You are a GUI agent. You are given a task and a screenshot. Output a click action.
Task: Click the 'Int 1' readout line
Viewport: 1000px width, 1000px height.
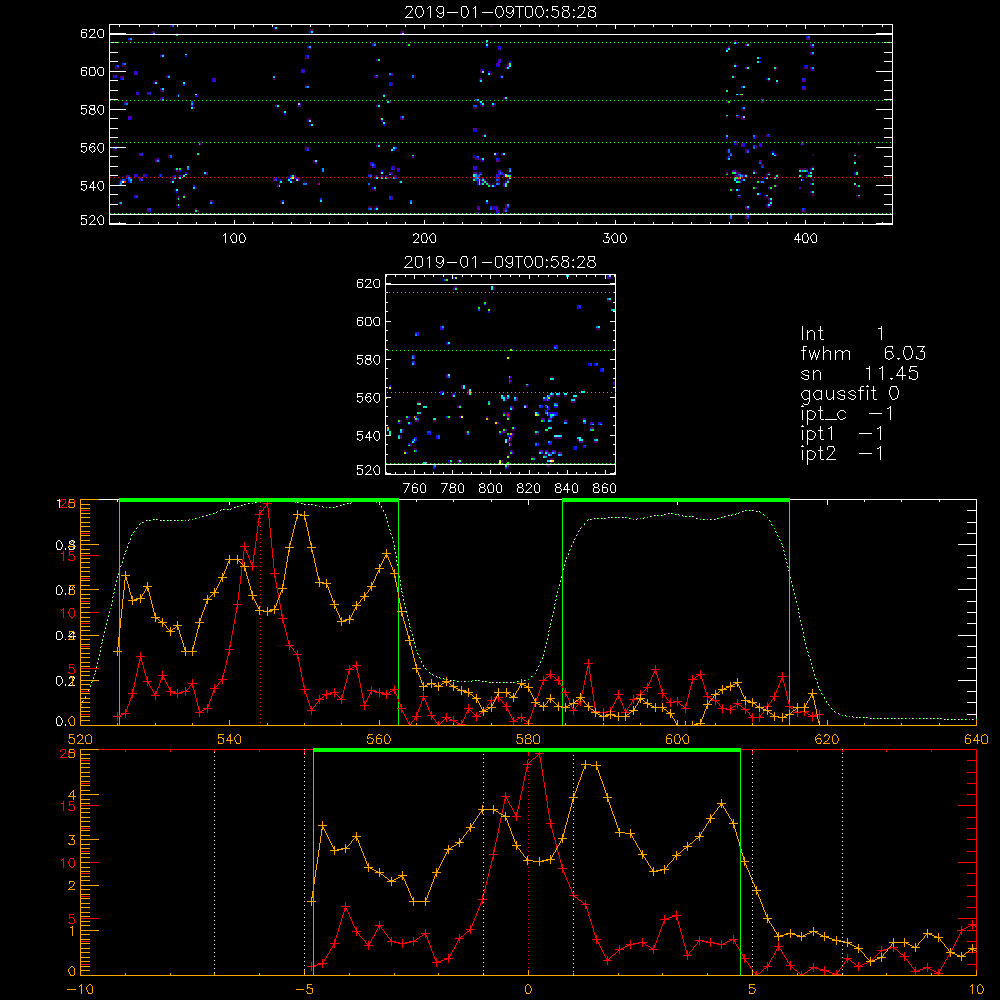(842, 334)
